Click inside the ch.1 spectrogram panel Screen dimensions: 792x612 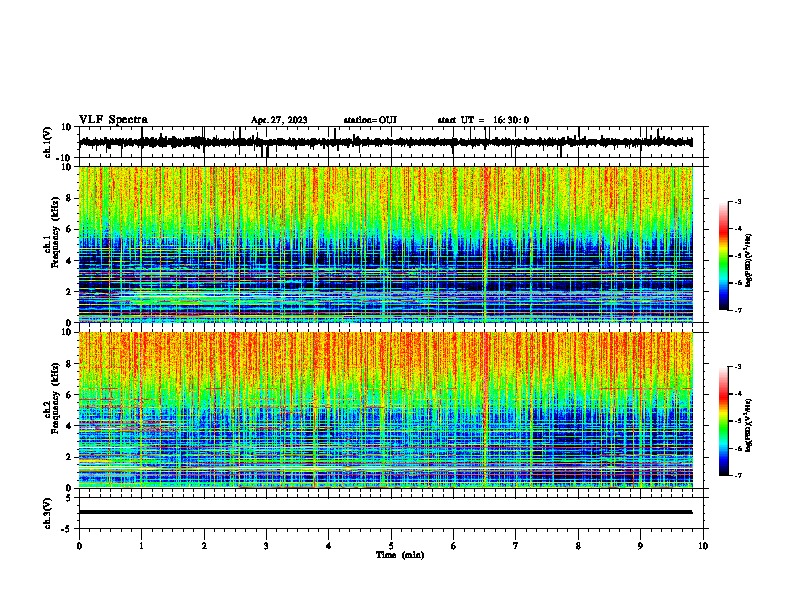[385, 244]
